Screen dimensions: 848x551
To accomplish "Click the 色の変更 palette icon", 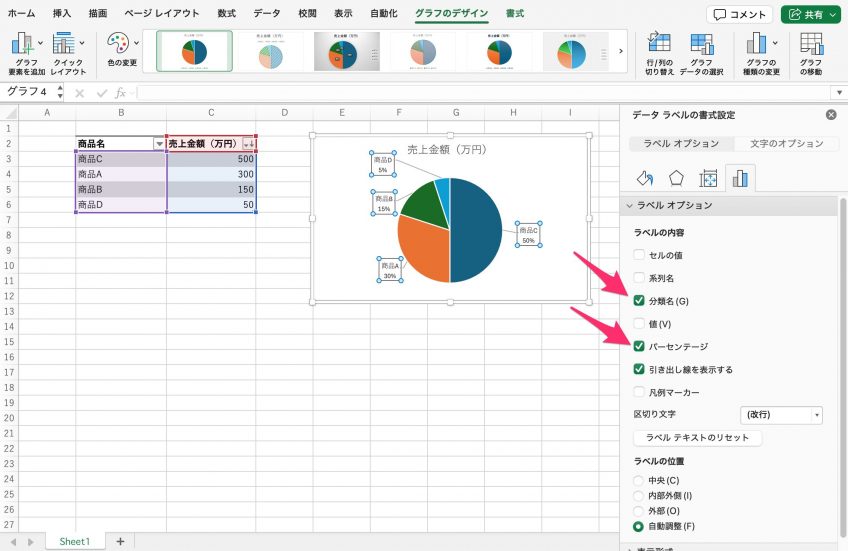I will click(120, 44).
